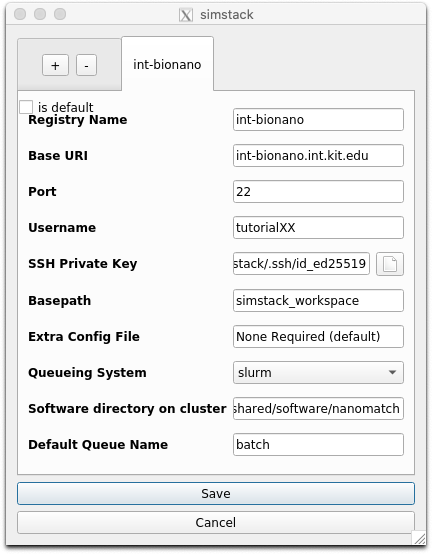Click the Default Queue Name field
The image size is (432, 554).
(318, 444)
